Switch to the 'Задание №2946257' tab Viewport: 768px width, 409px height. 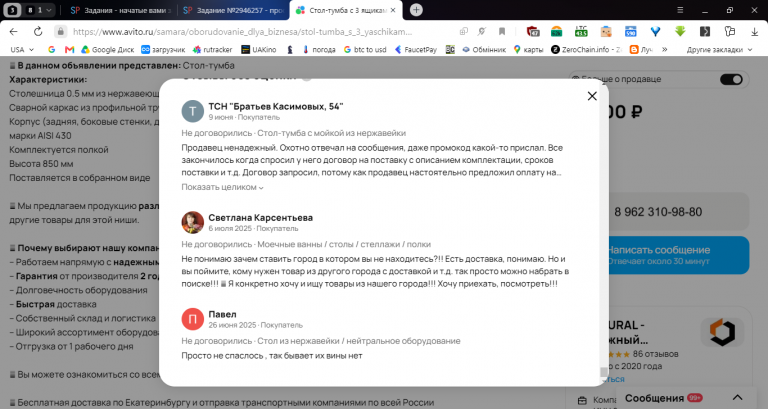tap(233, 10)
